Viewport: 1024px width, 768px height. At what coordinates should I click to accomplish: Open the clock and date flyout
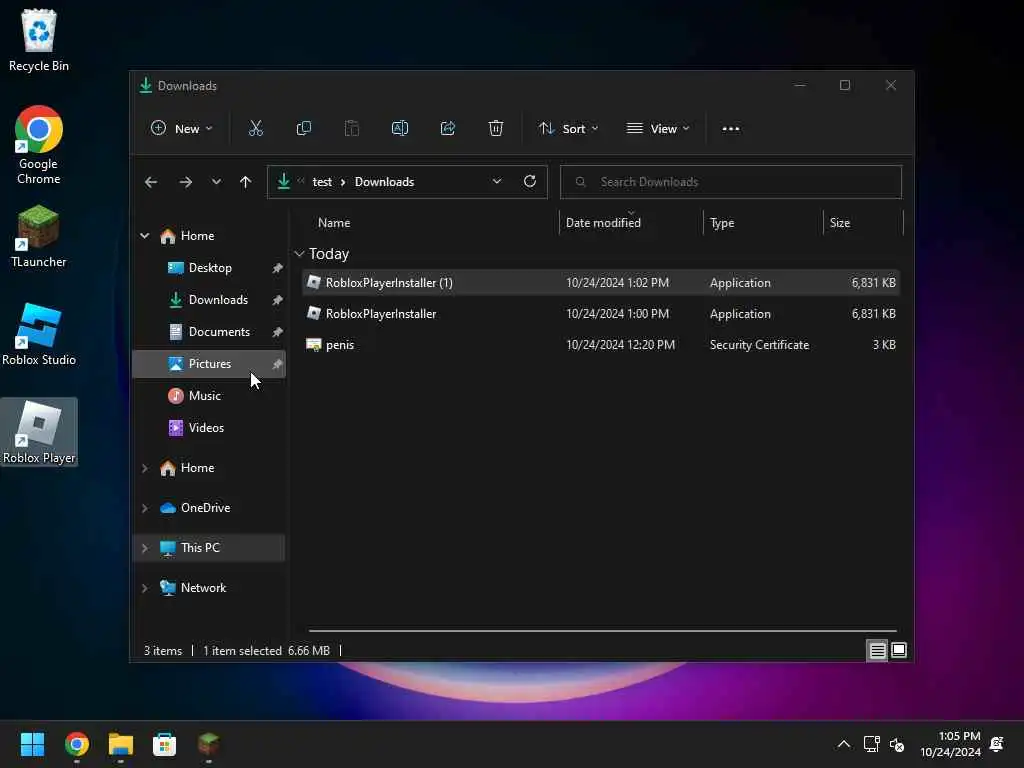click(950, 744)
